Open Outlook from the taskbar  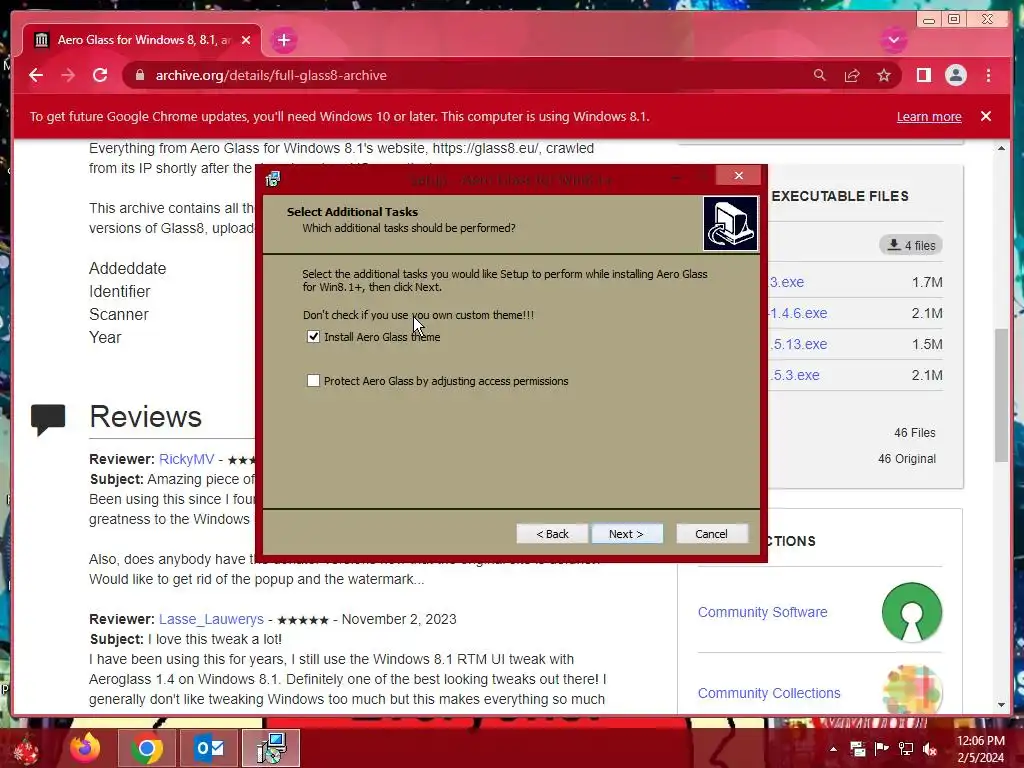[x=209, y=748]
